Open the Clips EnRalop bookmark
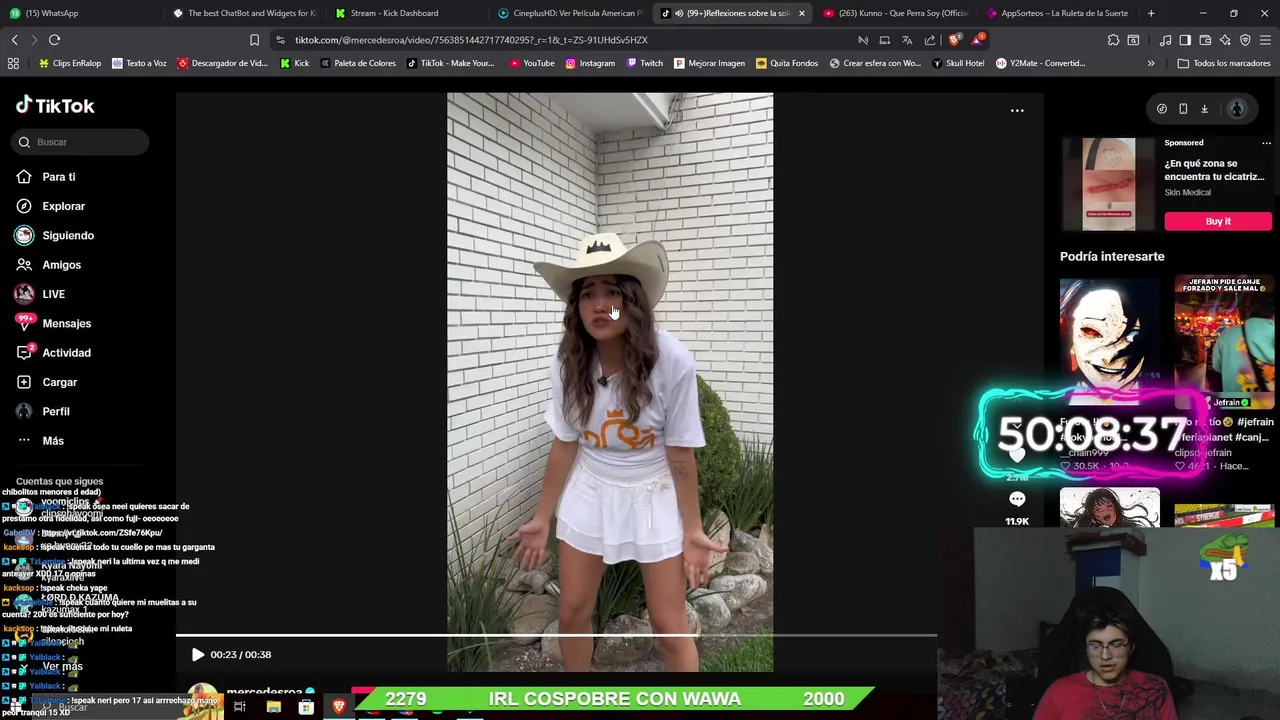Screen dimensions: 1280x720 click(70, 63)
